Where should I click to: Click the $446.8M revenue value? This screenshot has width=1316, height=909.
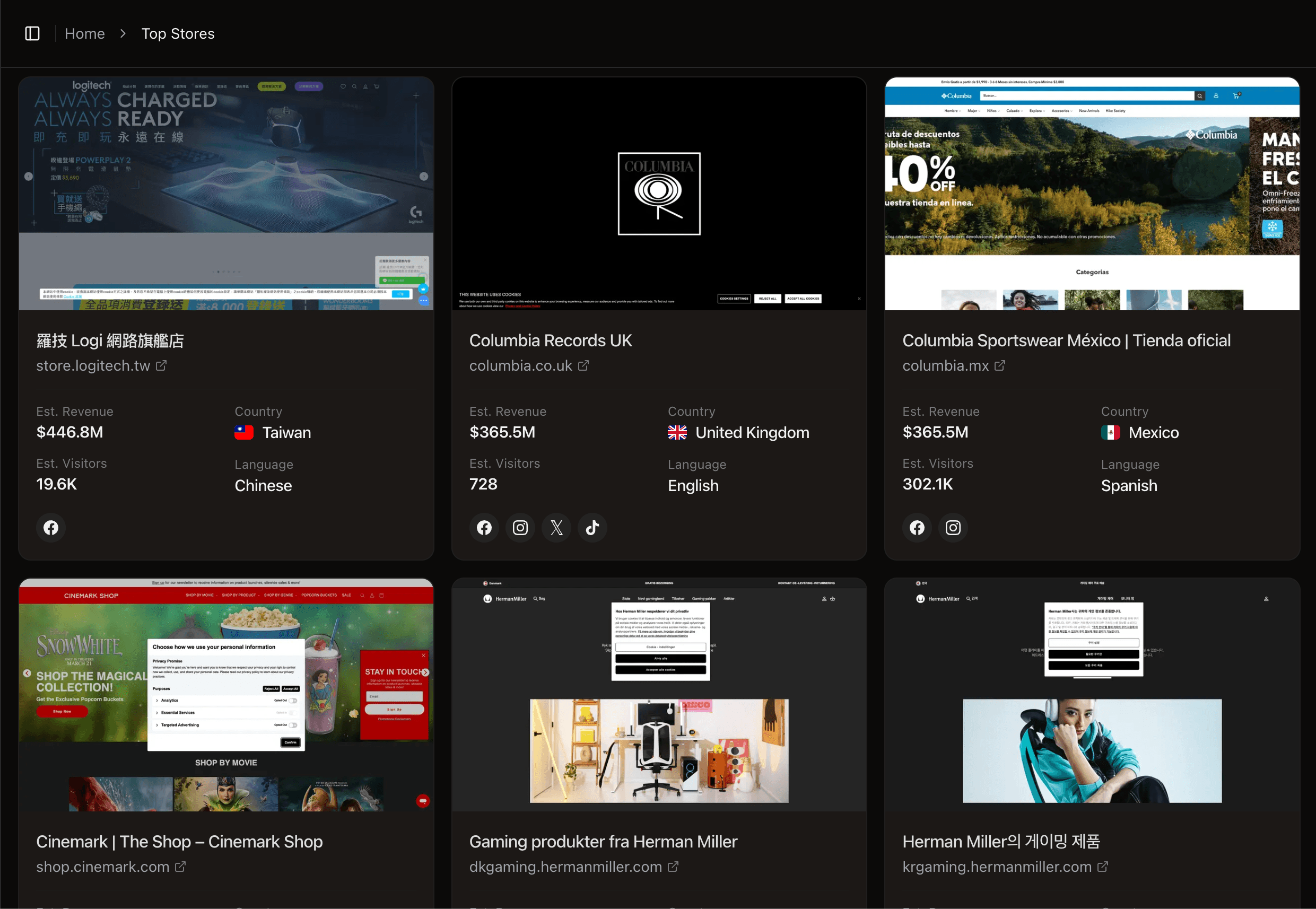(69, 432)
